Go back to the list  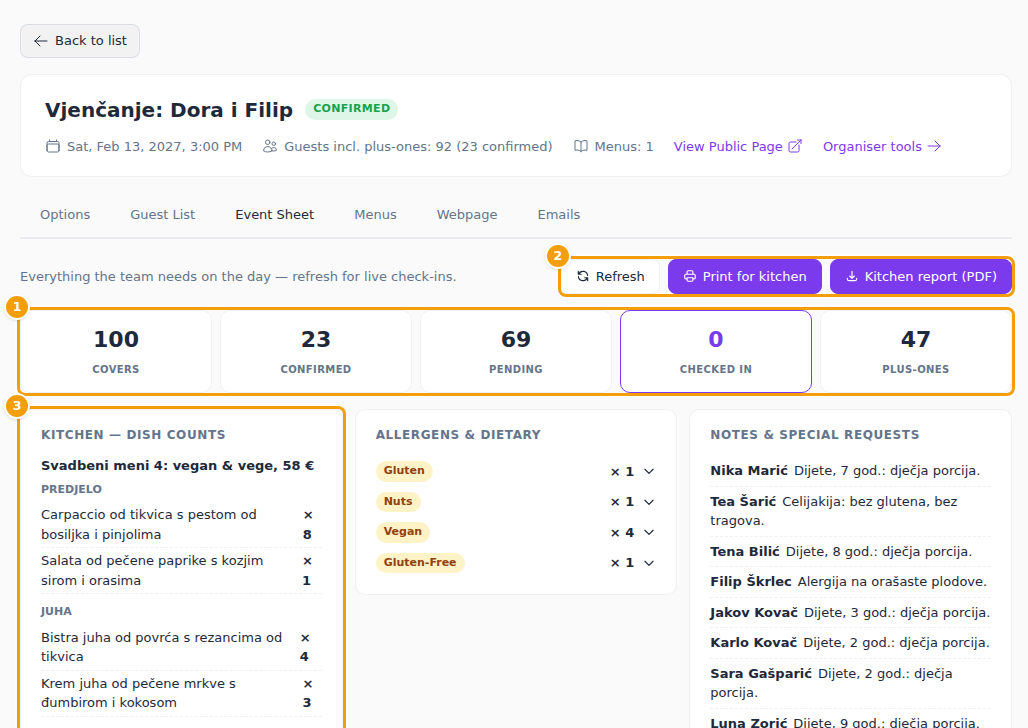click(x=80, y=41)
